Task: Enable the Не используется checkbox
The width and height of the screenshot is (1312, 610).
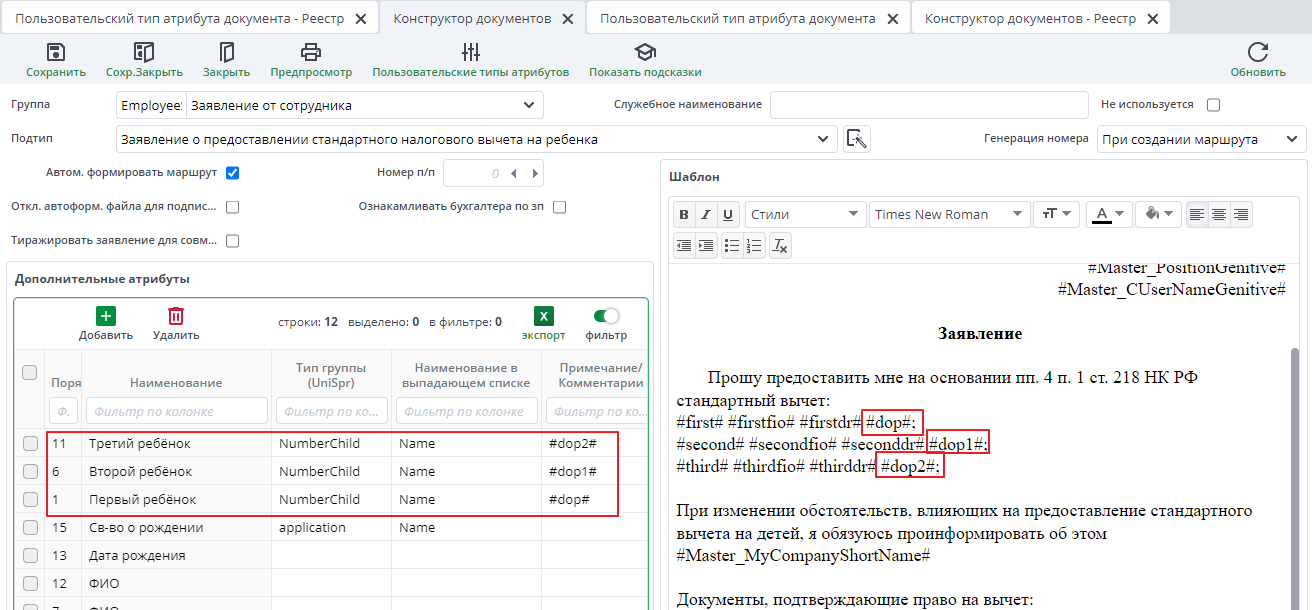Action: tap(1211, 104)
